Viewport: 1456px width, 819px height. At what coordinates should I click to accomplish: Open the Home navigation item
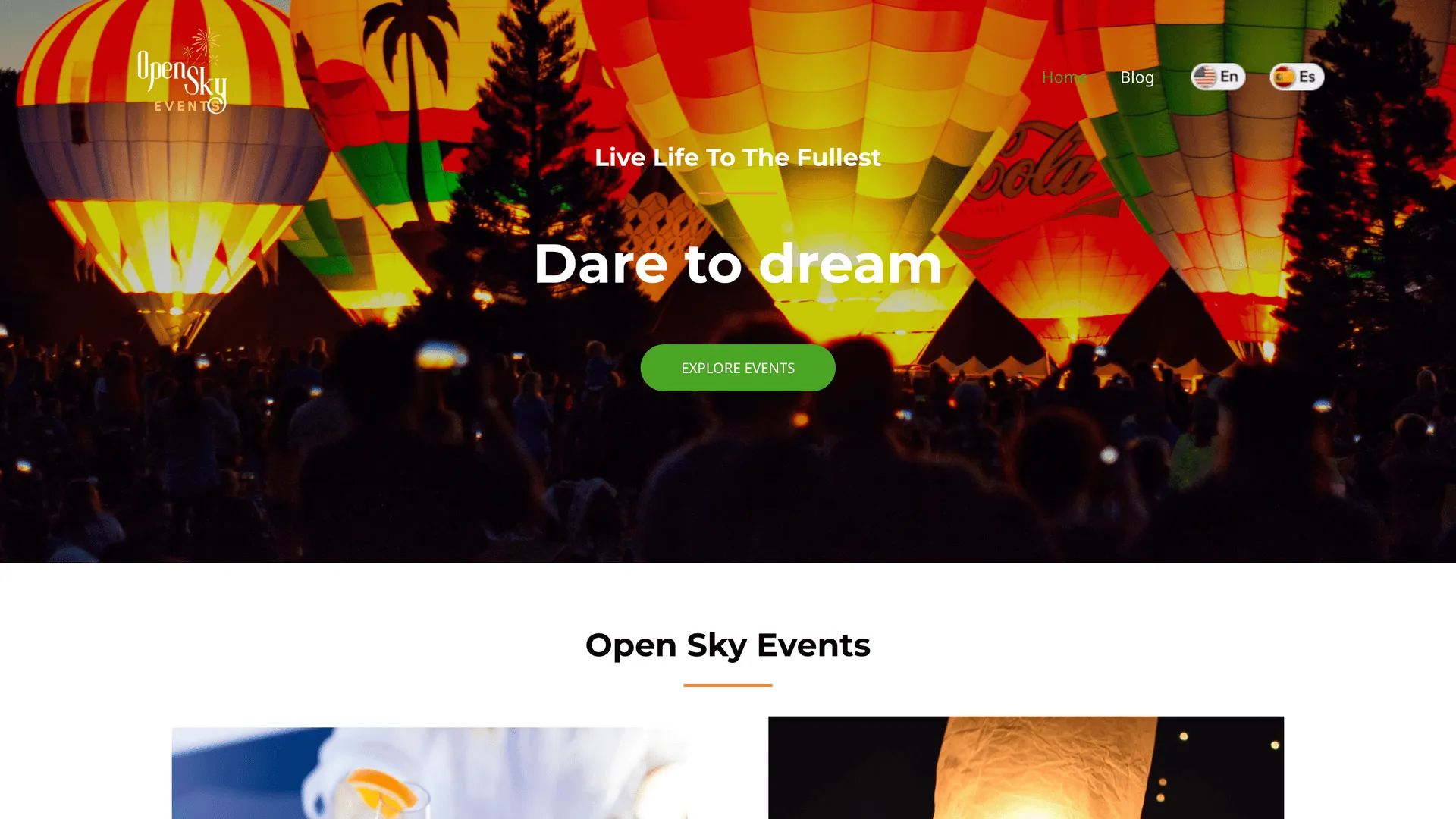click(1064, 77)
